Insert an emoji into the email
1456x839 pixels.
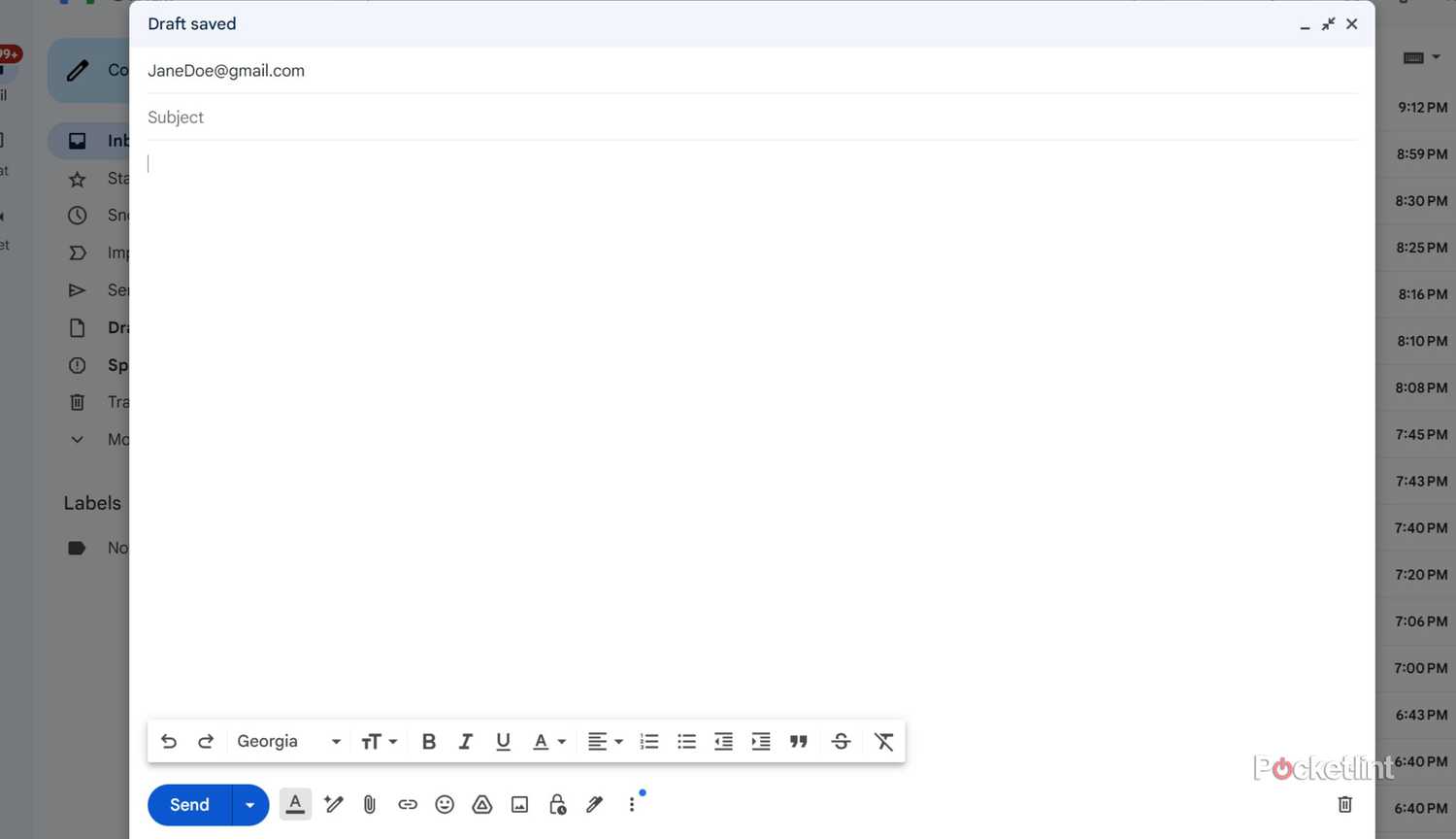point(445,804)
